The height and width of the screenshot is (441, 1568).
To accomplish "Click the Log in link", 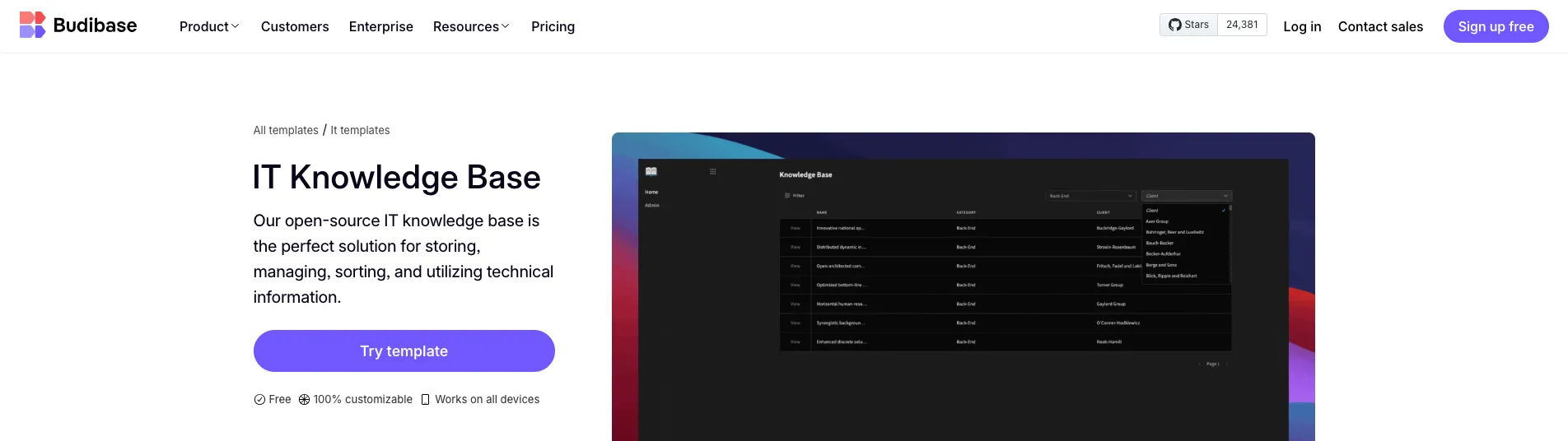I will 1302,26.
